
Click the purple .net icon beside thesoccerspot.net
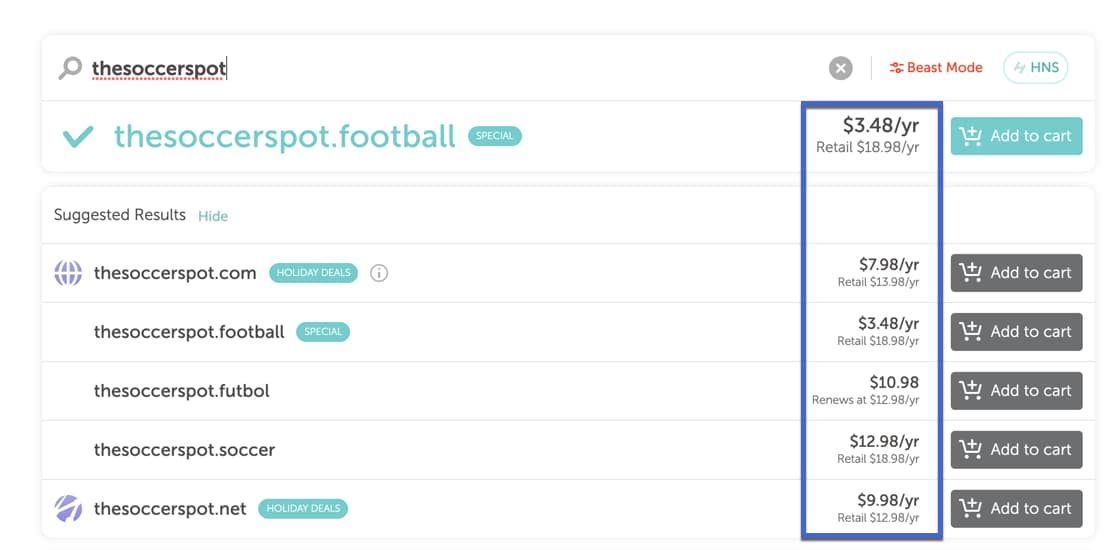coord(68,509)
